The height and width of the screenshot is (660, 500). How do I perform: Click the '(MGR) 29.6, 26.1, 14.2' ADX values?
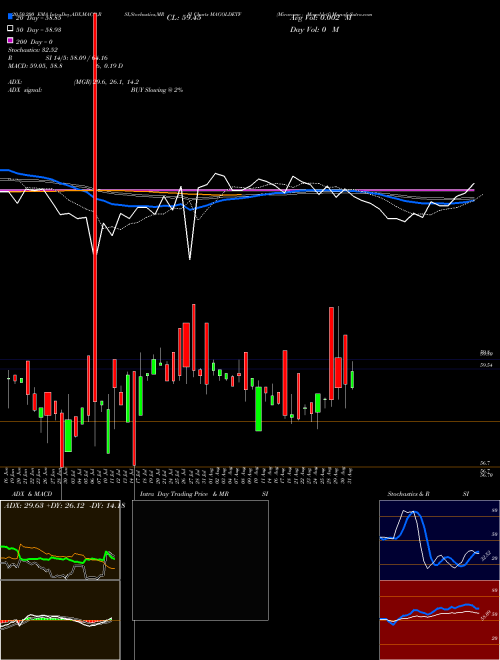tap(106, 82)
